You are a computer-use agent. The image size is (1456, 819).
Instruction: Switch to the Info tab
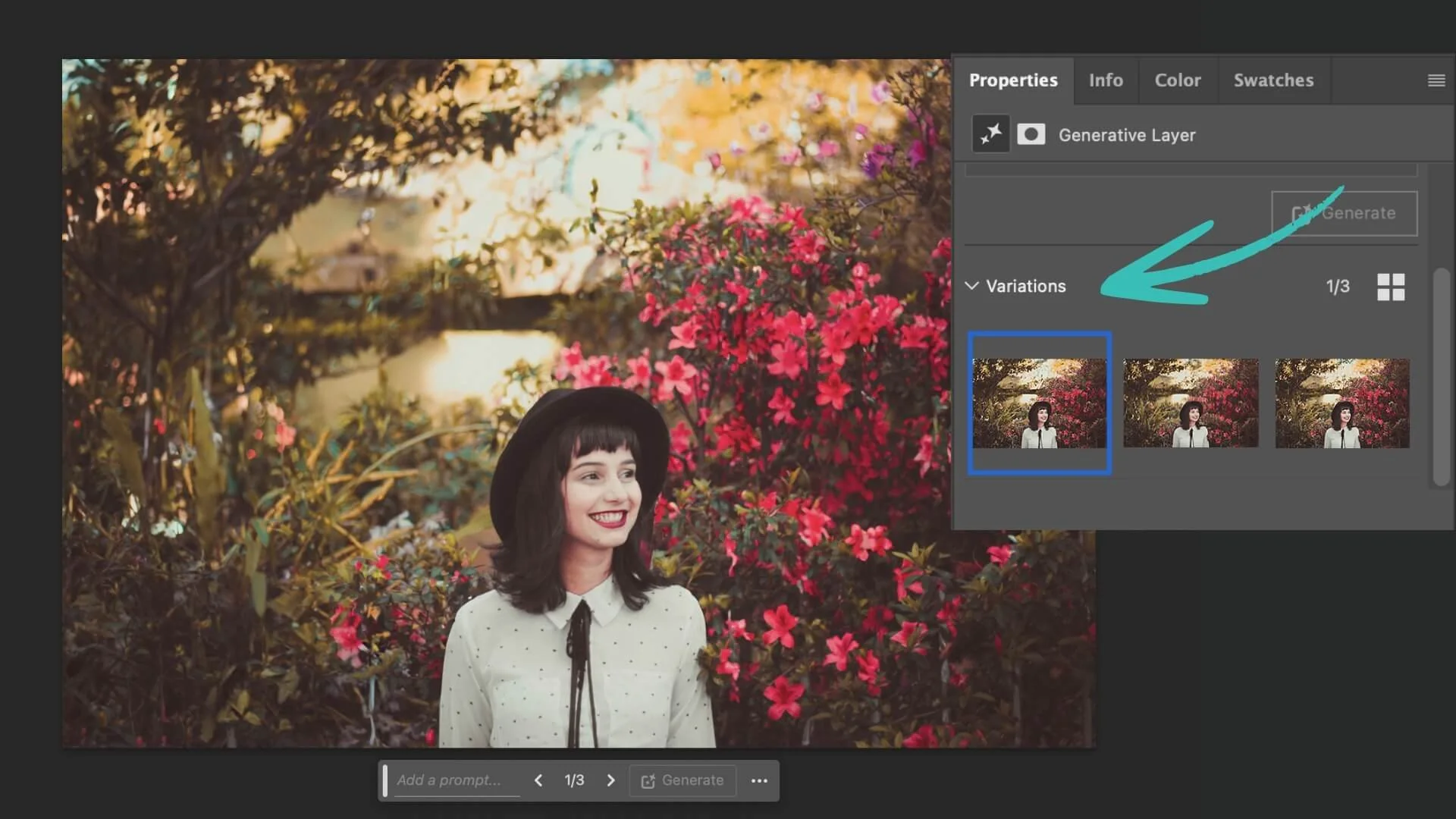[1106, 80]
